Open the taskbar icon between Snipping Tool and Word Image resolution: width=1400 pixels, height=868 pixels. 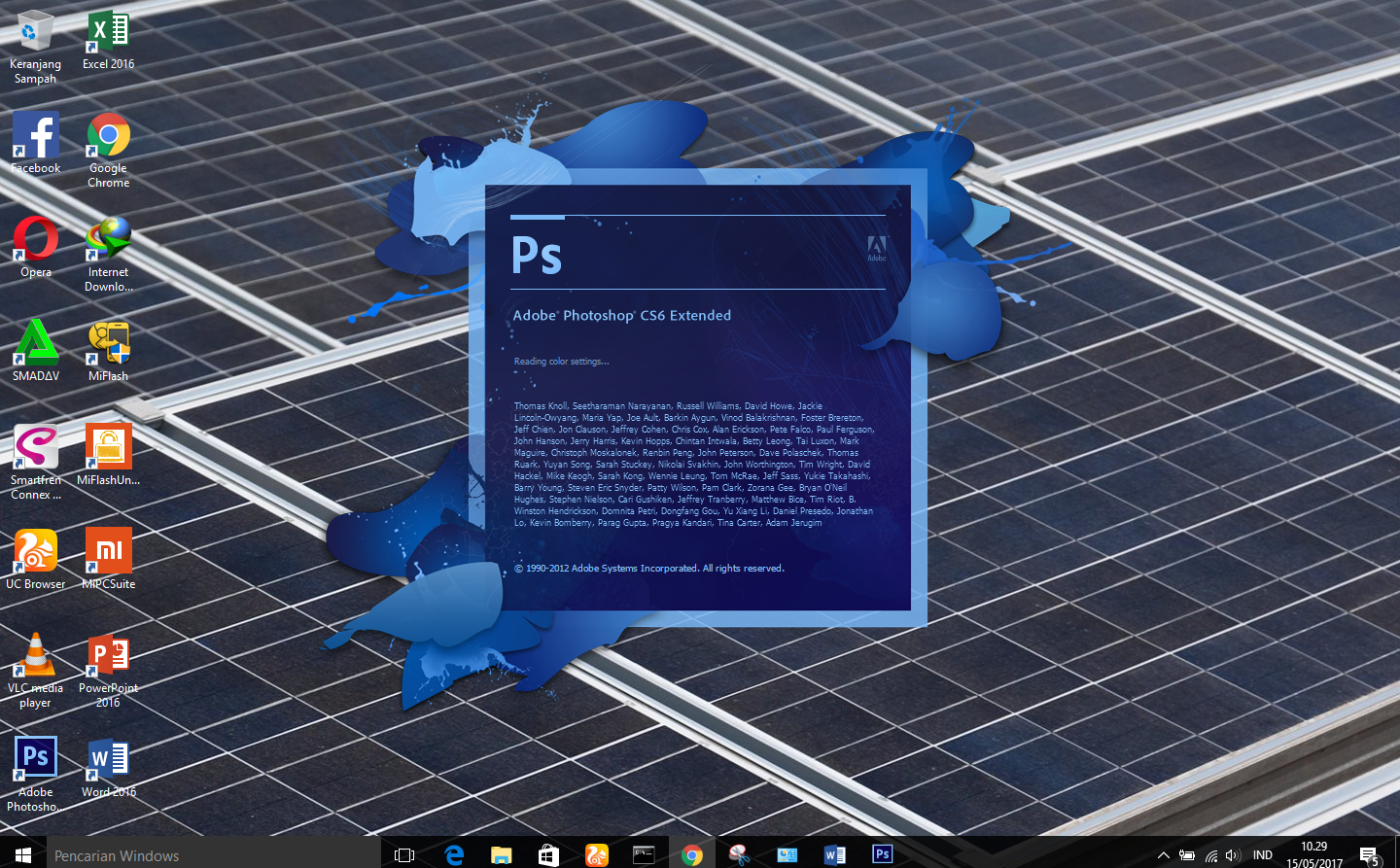(787, 855)
